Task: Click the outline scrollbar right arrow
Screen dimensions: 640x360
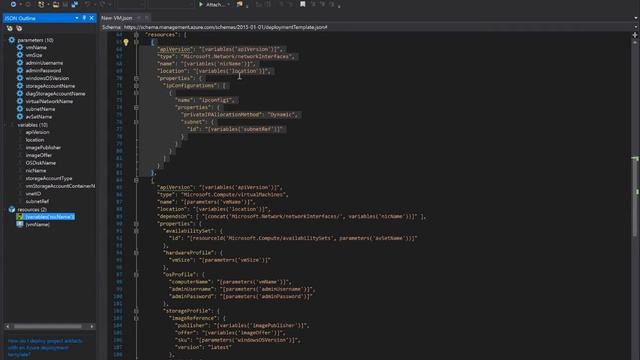Action: pos(92,327)
